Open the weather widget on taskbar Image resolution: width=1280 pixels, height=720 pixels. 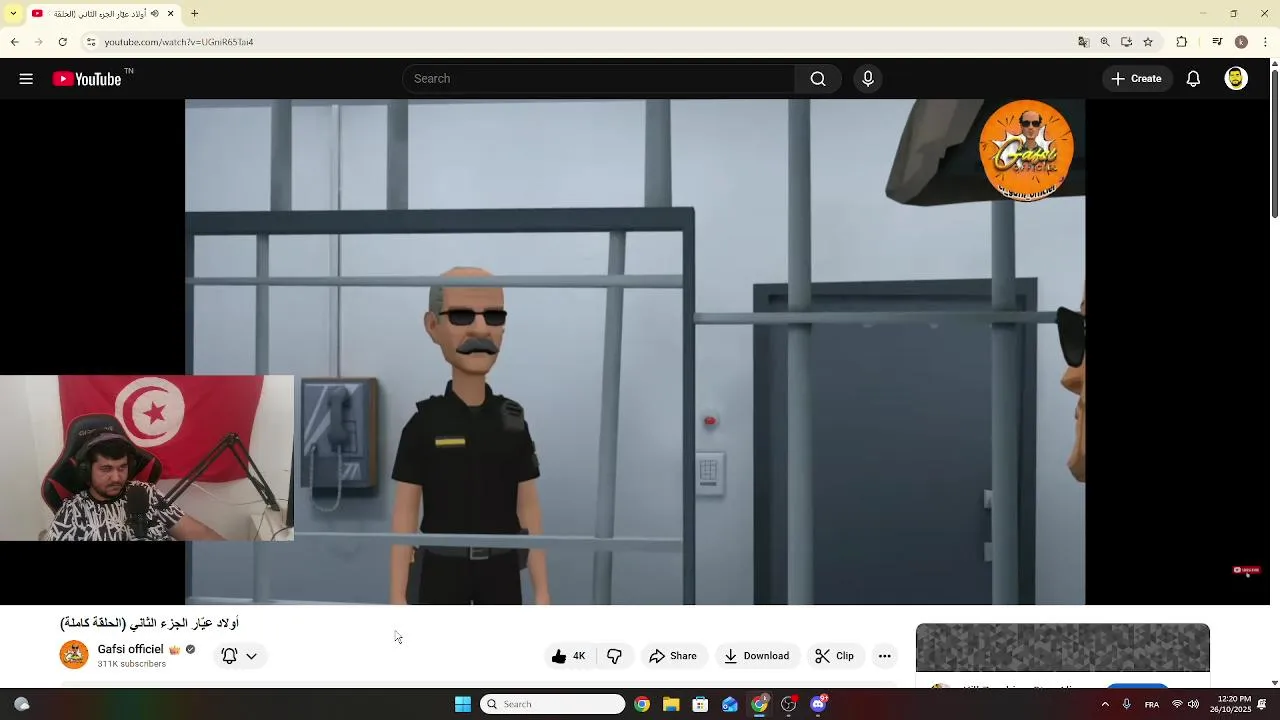click(21, 704)
